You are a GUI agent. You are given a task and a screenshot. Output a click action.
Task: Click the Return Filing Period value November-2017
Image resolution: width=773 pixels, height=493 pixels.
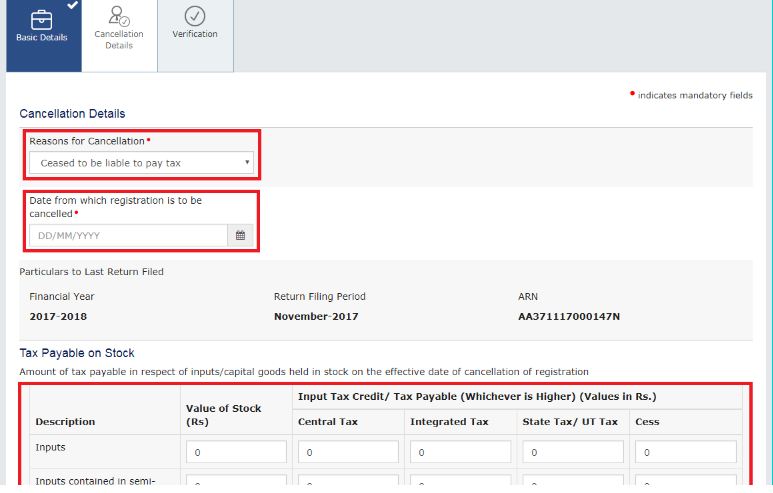click(x=316, y=317)
